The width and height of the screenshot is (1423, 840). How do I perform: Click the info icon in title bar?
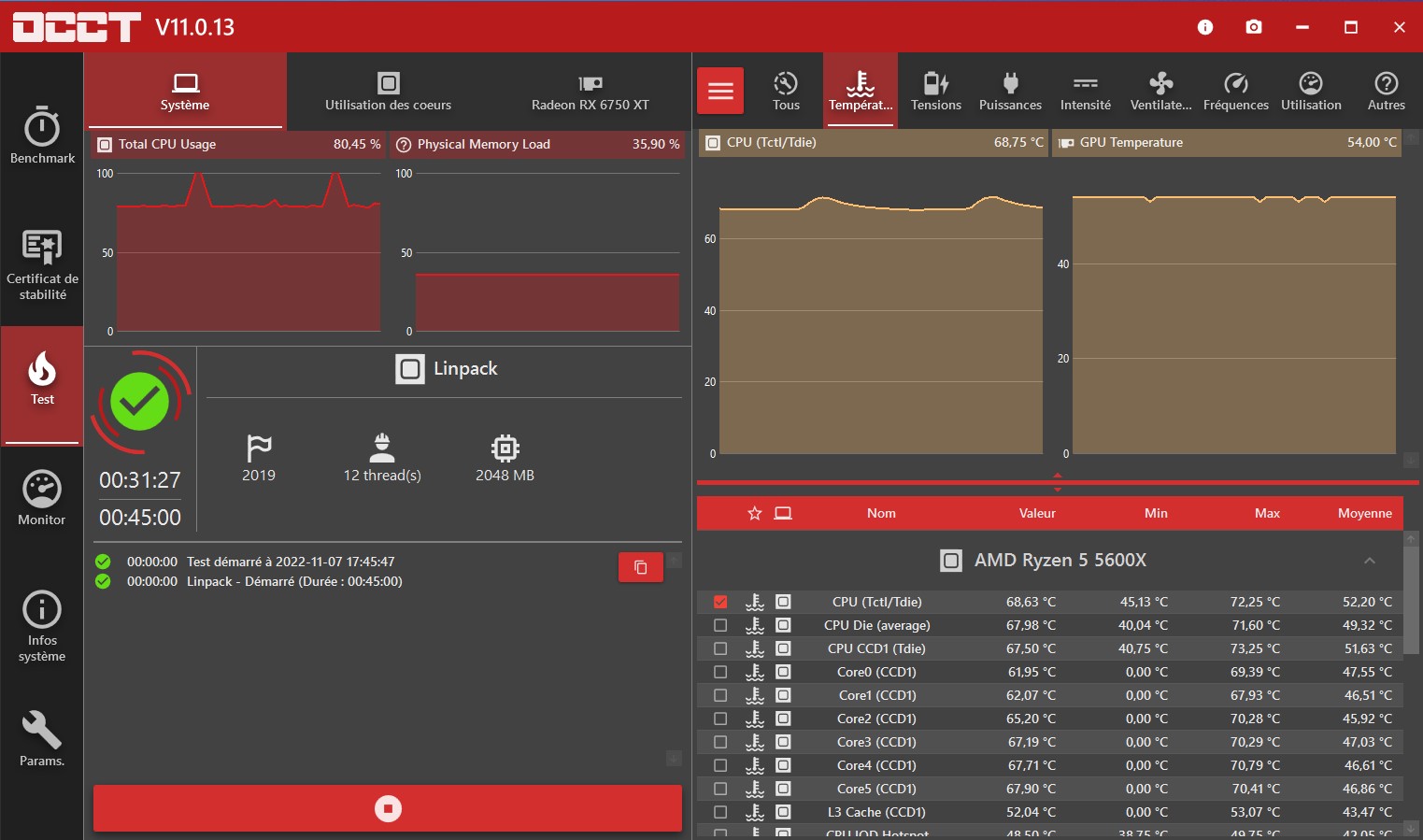pos(1205,27)
